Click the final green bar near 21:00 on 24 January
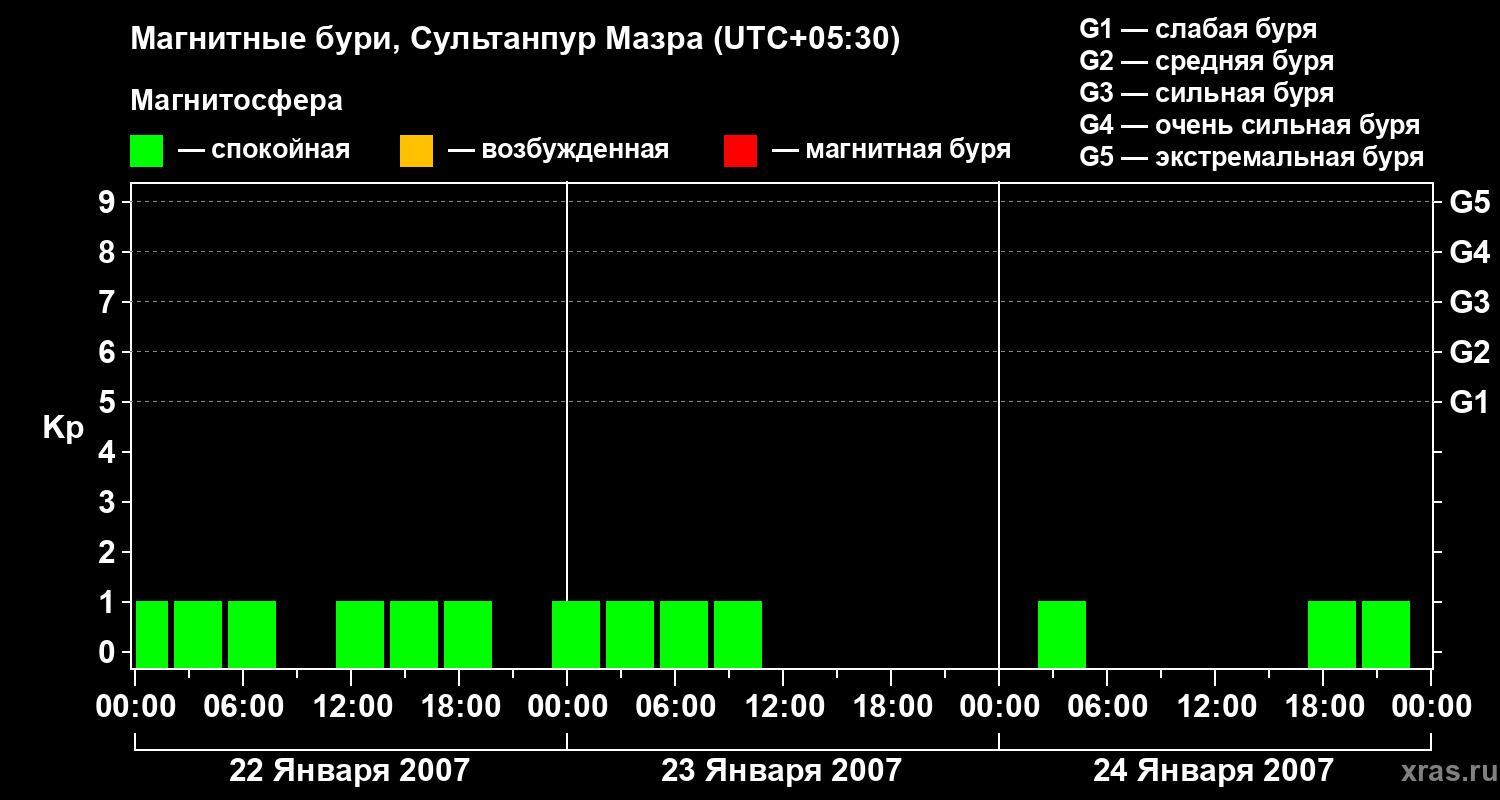1500x800 pixels. (x=1386, y=634)
